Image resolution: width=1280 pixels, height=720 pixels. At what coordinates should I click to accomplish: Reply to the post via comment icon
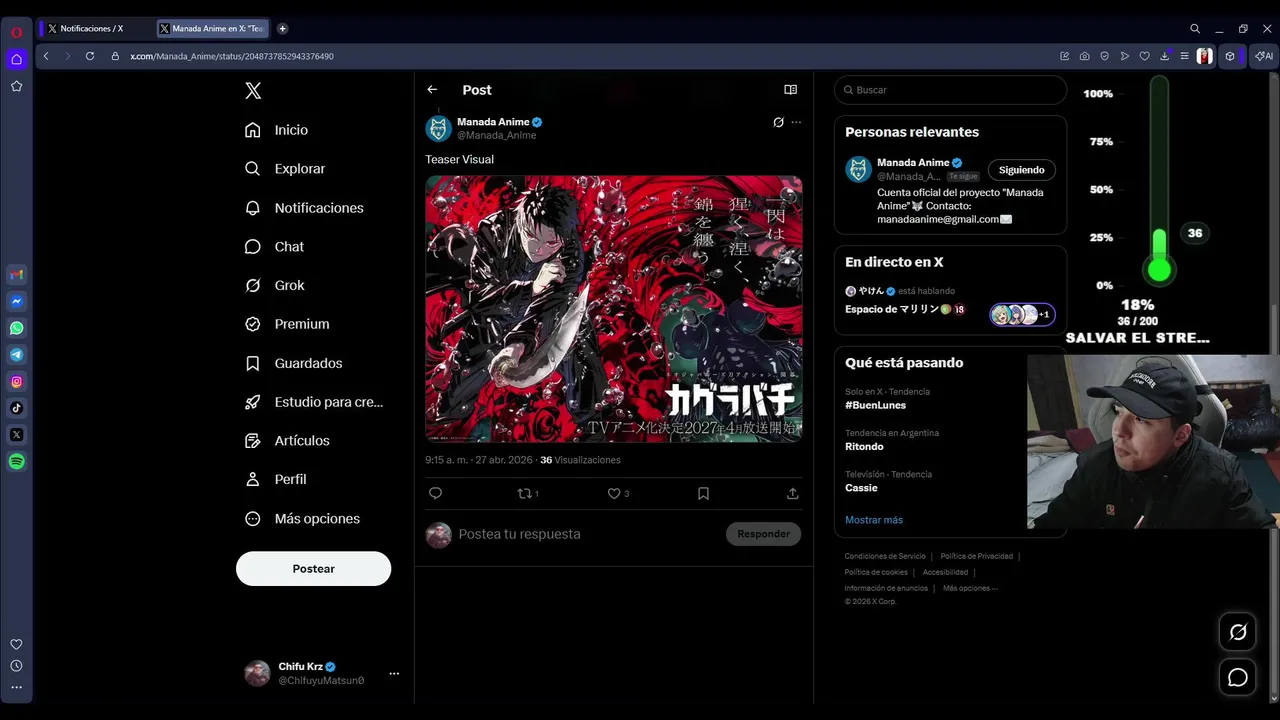click(435, 493)
